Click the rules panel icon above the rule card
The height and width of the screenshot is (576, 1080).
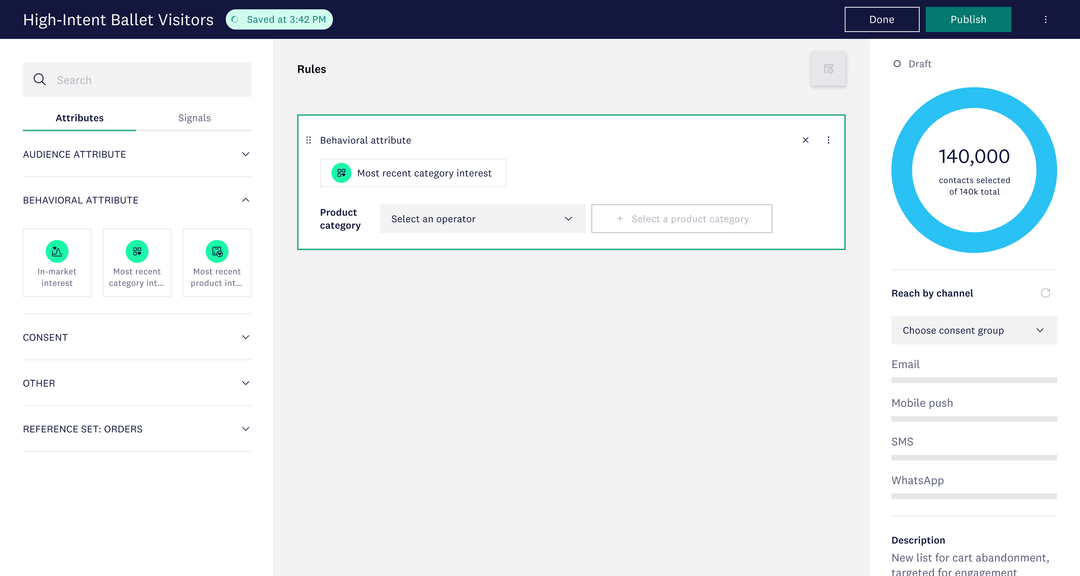[828, 69]
